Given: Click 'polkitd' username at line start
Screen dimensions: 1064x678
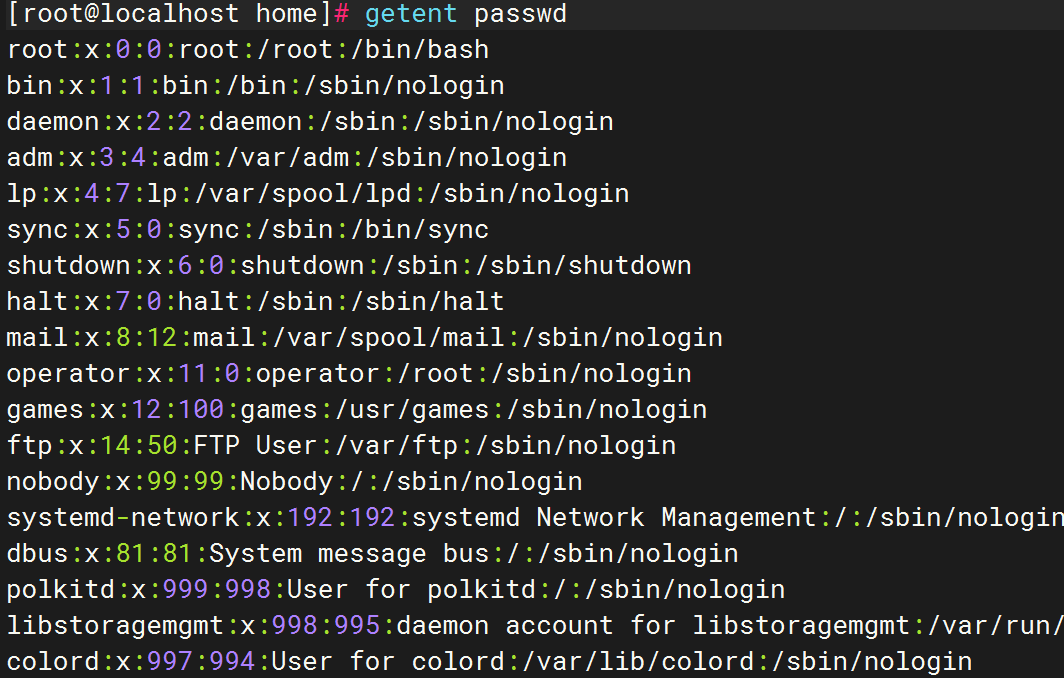Looking at the screenshot, I should (60, 590).
